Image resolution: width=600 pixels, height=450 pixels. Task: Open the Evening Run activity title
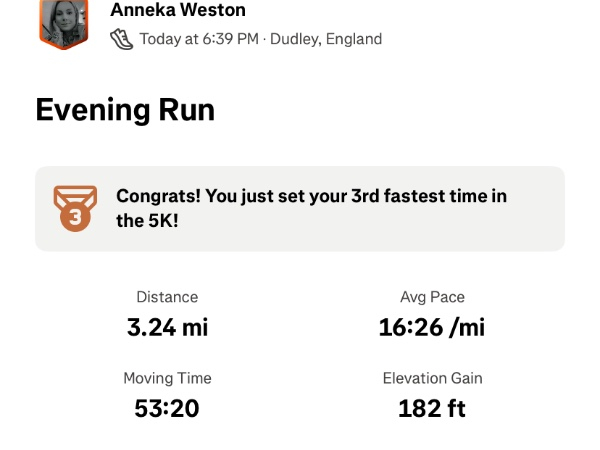tap(125, 109)
